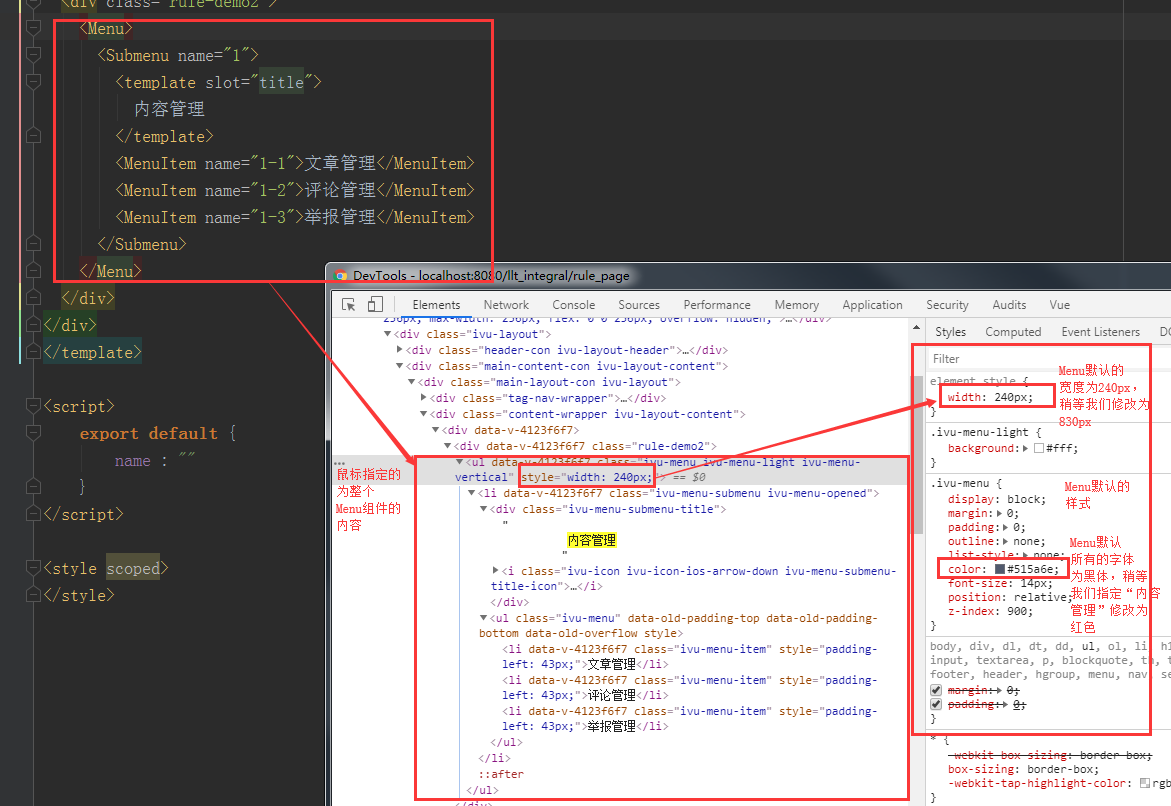Open the Memory tab

tap(797, 305)
